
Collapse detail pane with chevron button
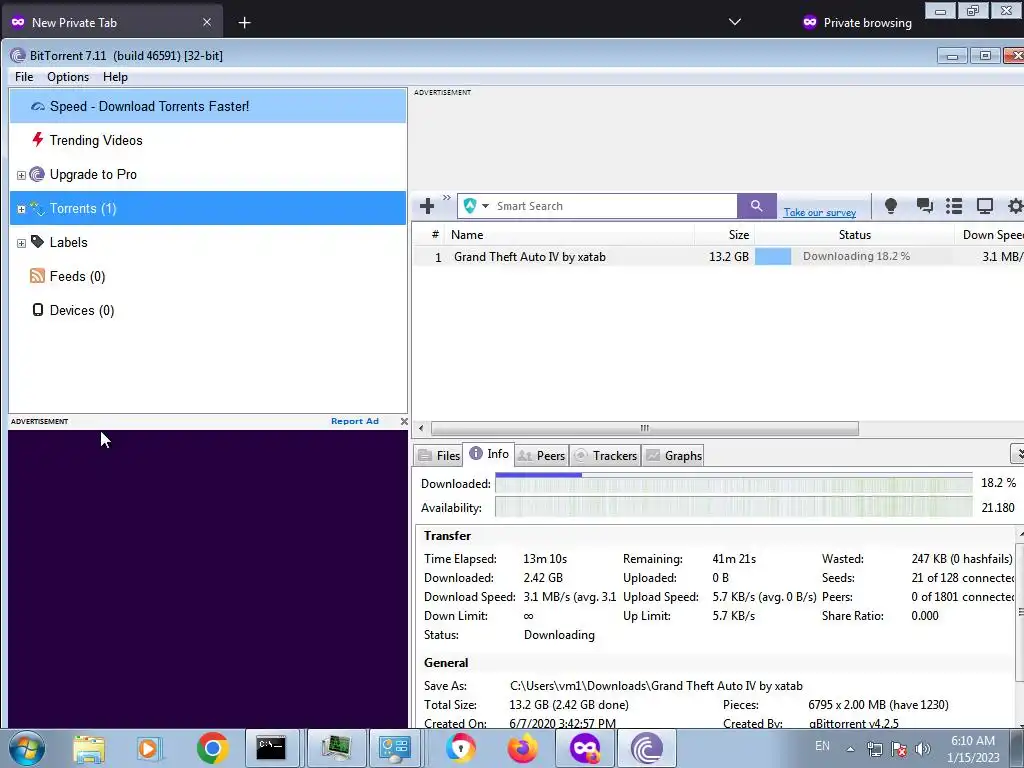[1018, 453]
